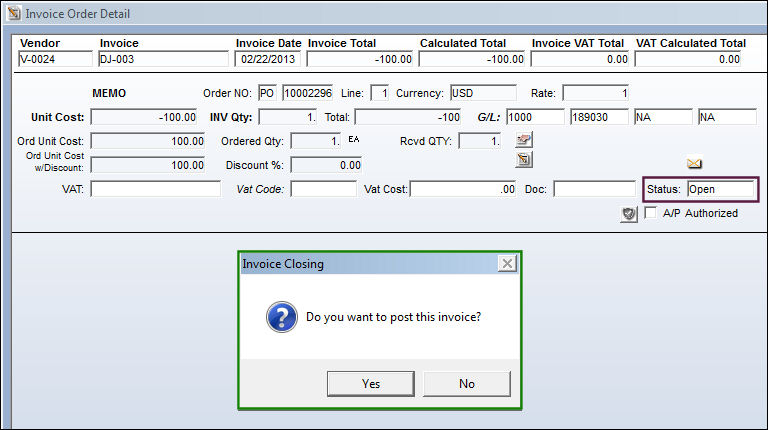Click the Discount % field
This screenshot has height=430, width=768.
(326, 165)
